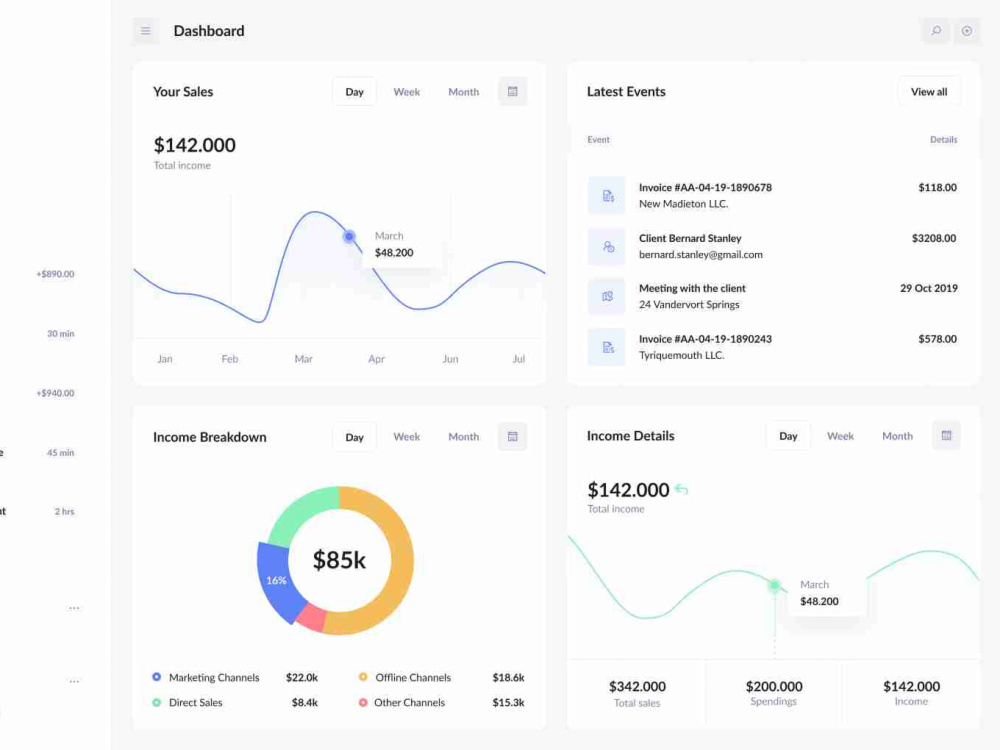Select Month tab in Income Breakdown
This screenshot has height=750, width=1000.
[464, 437]
